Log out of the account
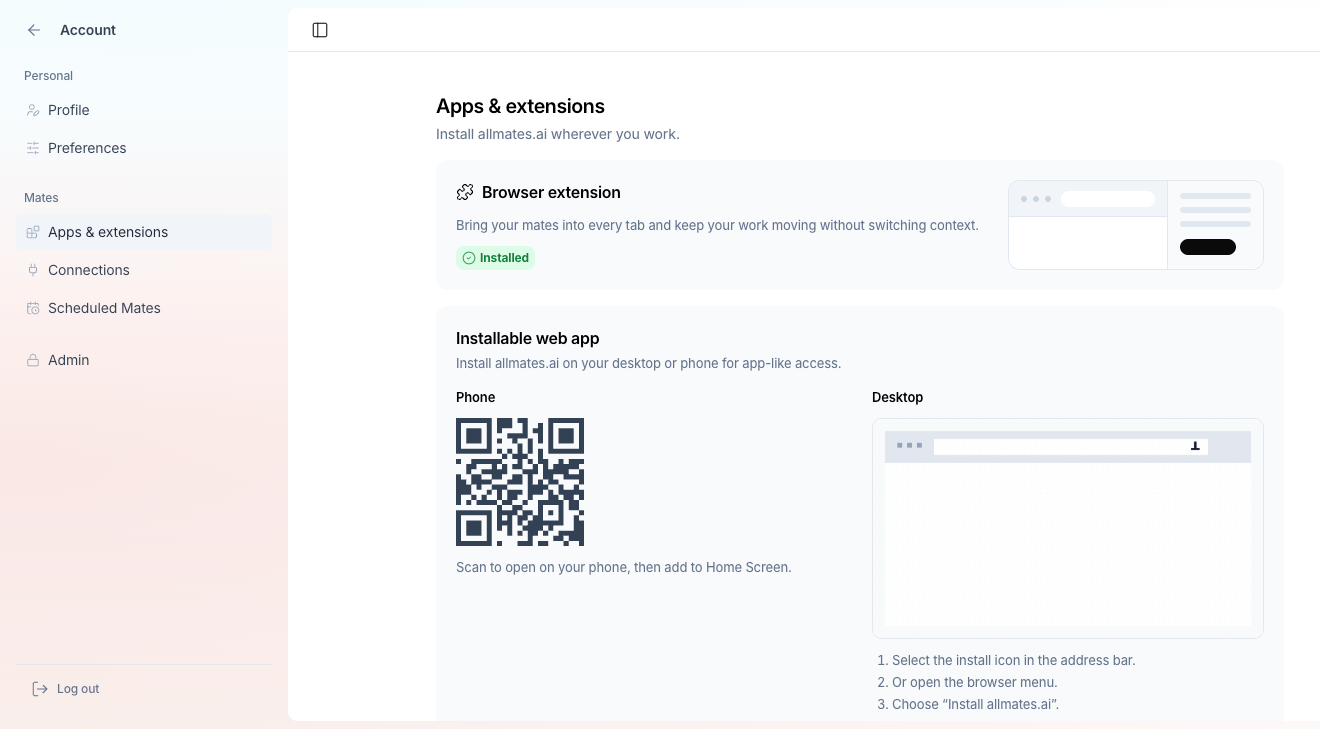The height and width of the screenshot is (729, 1320). [144, 689]
